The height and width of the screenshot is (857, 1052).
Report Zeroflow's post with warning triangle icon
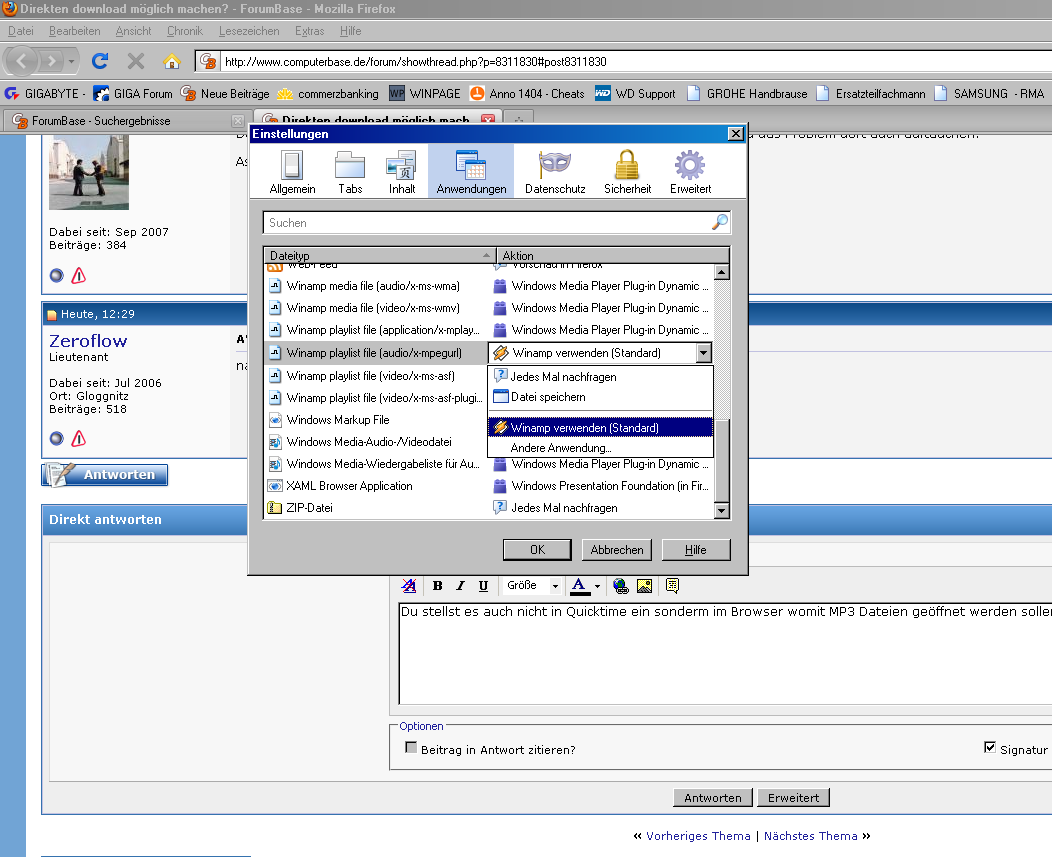[x=78, y=438]
